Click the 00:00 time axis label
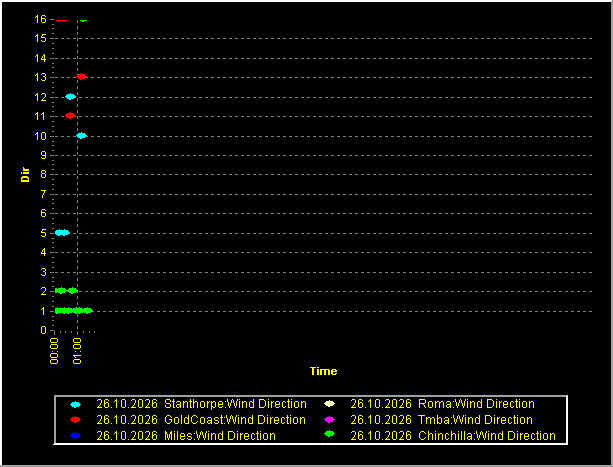Screen dimensions: 613x467 click(x=54, y=351)
